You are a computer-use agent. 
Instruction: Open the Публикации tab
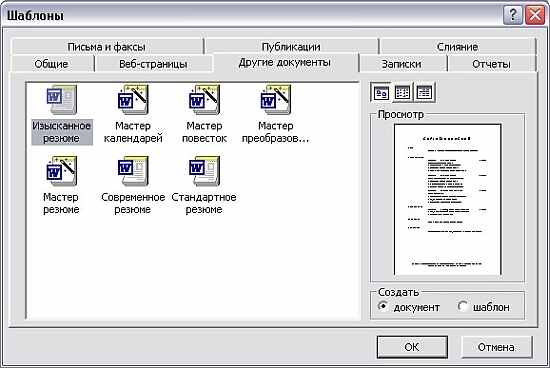(x=291, y=47)
